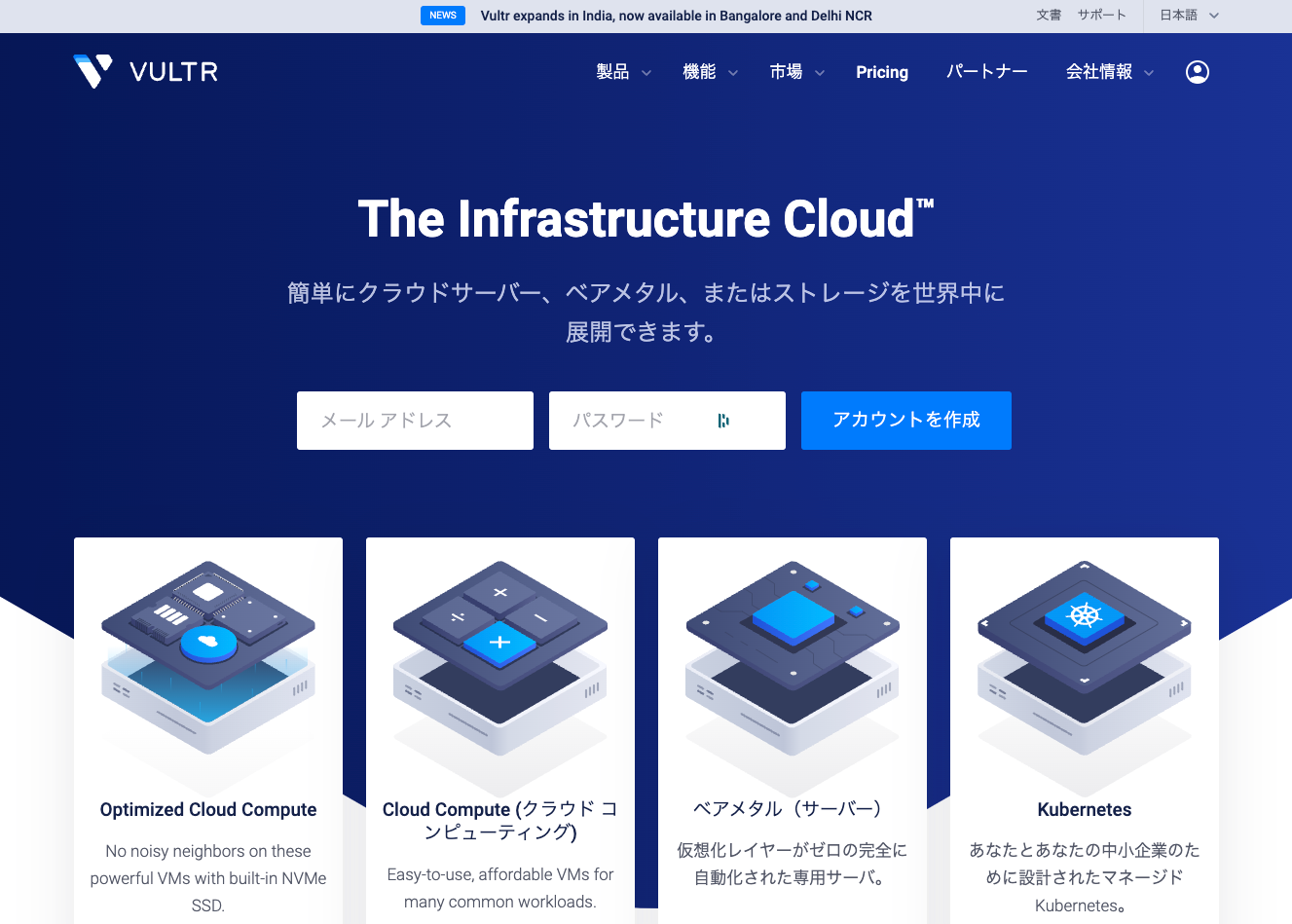Click the icon inside the password field

[722, 421]
